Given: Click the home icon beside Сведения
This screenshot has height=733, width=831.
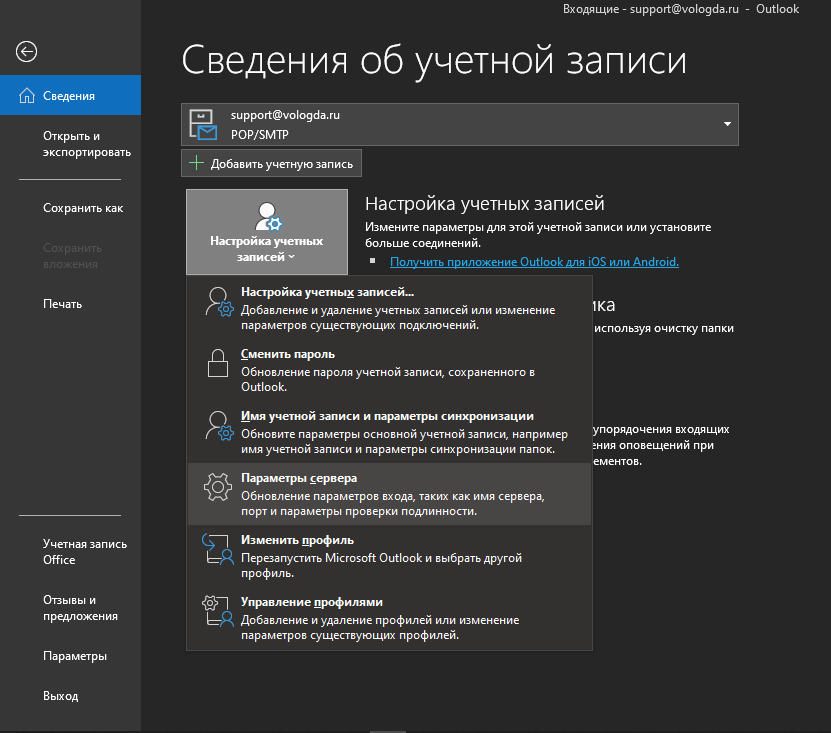Looking at the screenshot, I should pyautogui.click(x=27, y=96).
